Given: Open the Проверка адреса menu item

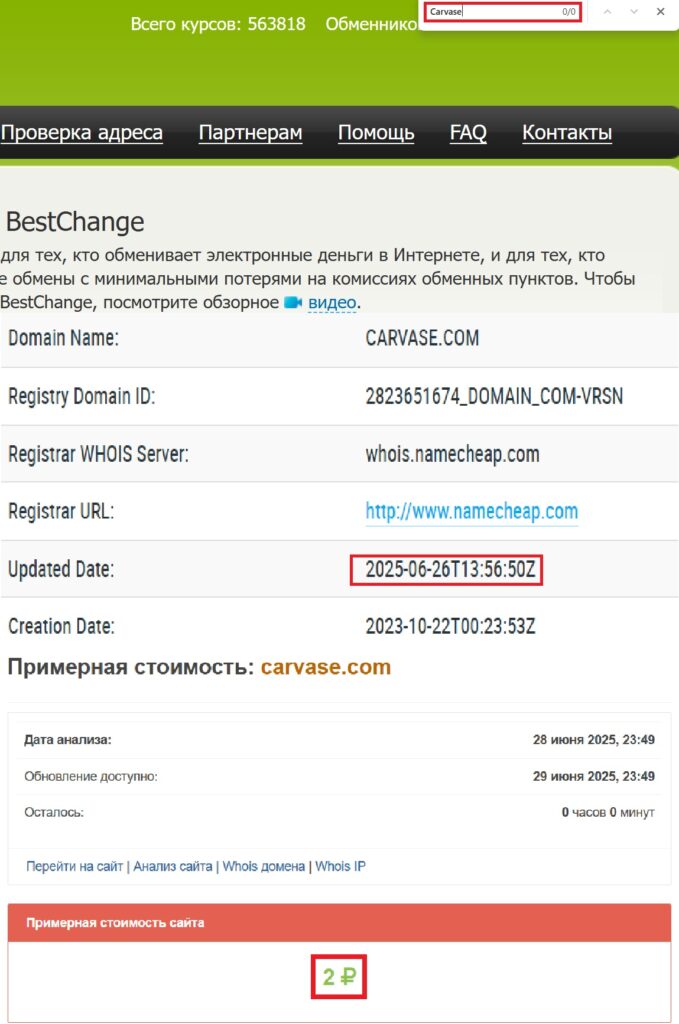Looking at the screenshot, I should [x=82, y=133].
